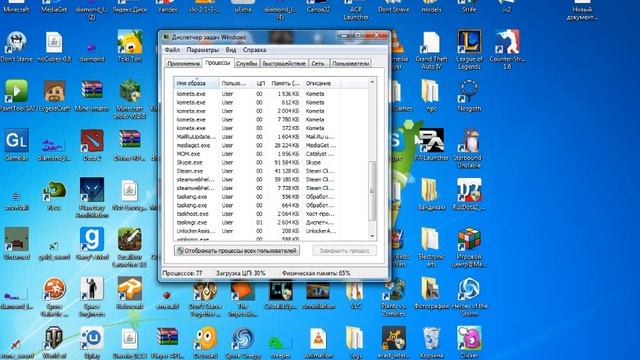Viewport: 640px width, 360px height.
Task: Click the process list scrollbar down arrow
Action: pyautogui.click(x=372, y=236)
